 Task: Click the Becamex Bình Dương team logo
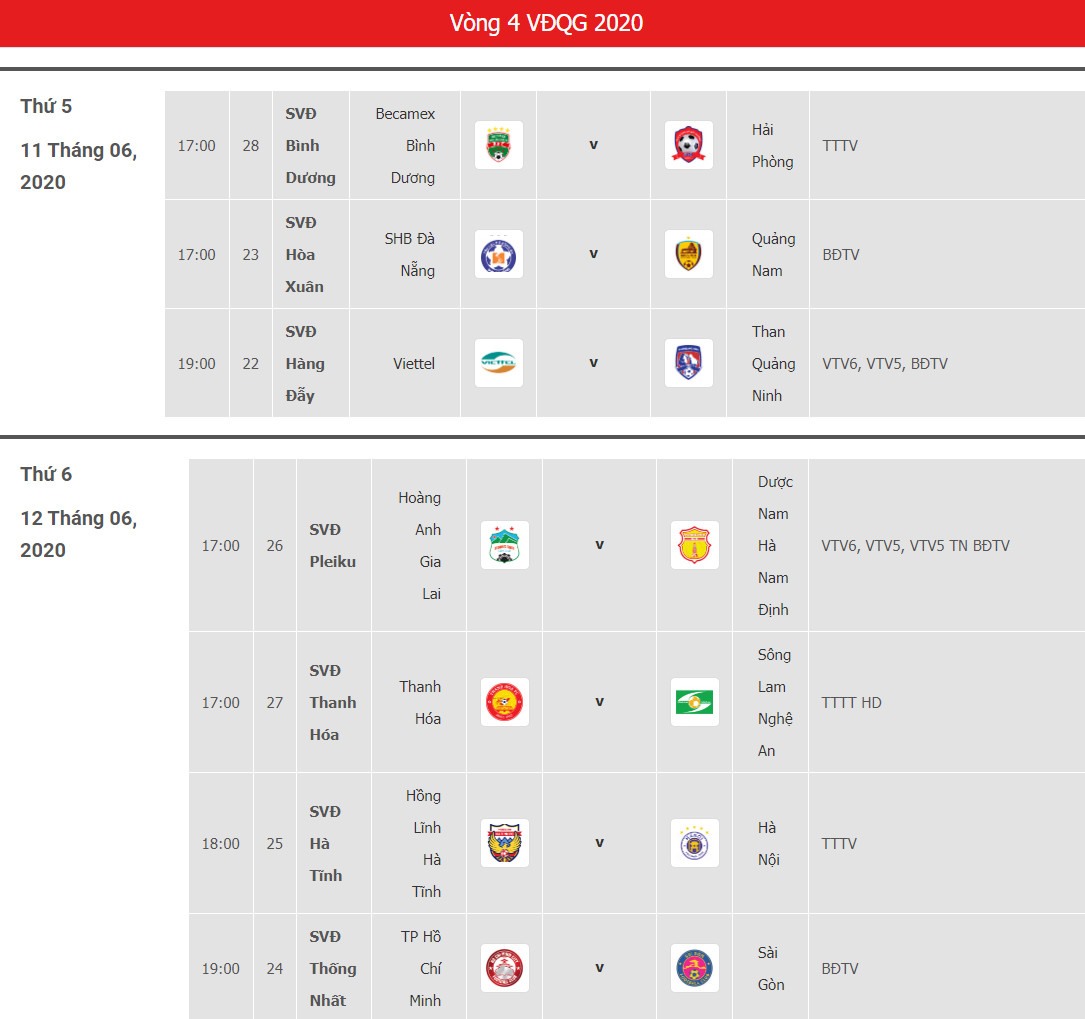(498, 145)
